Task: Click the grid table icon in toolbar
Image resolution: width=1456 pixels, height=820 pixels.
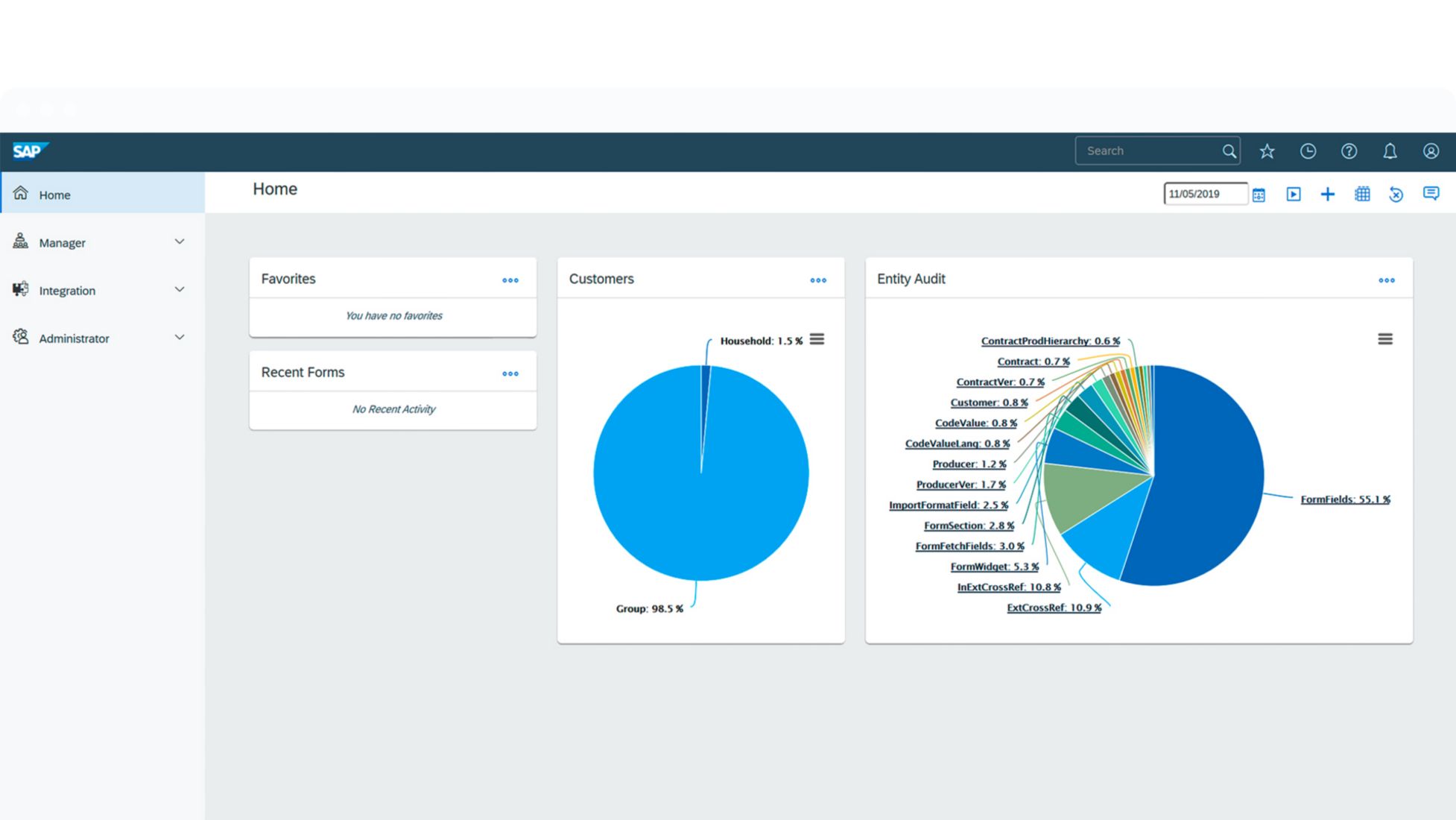Action: click(x=1362, y=195)
